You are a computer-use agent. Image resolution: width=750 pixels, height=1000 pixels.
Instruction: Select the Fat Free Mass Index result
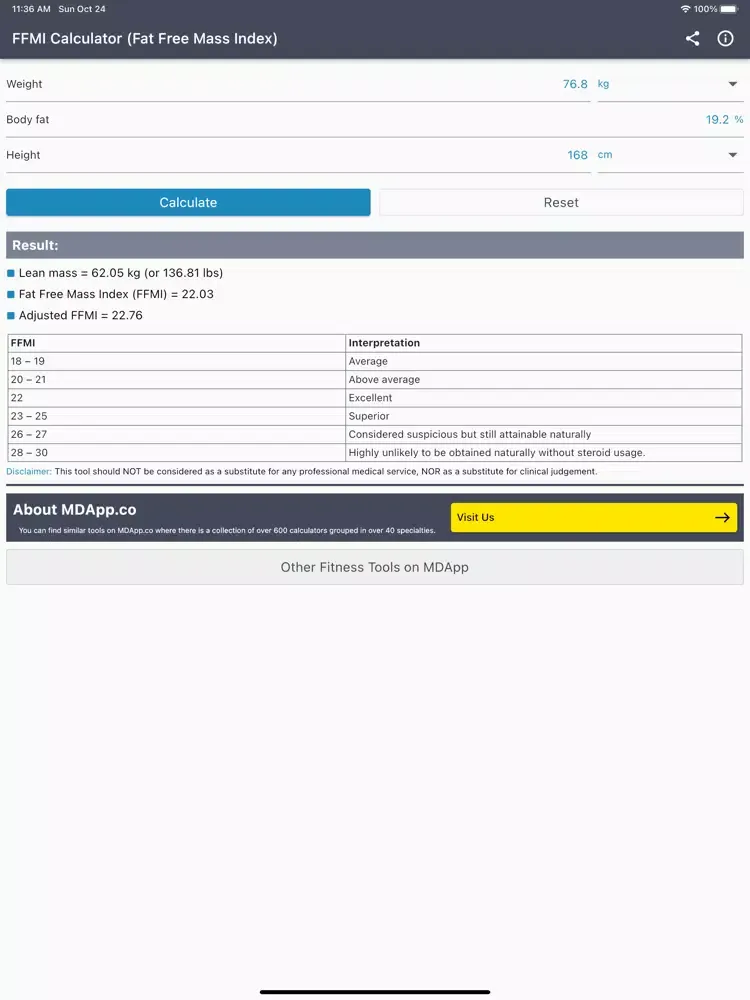click(116, 294)
